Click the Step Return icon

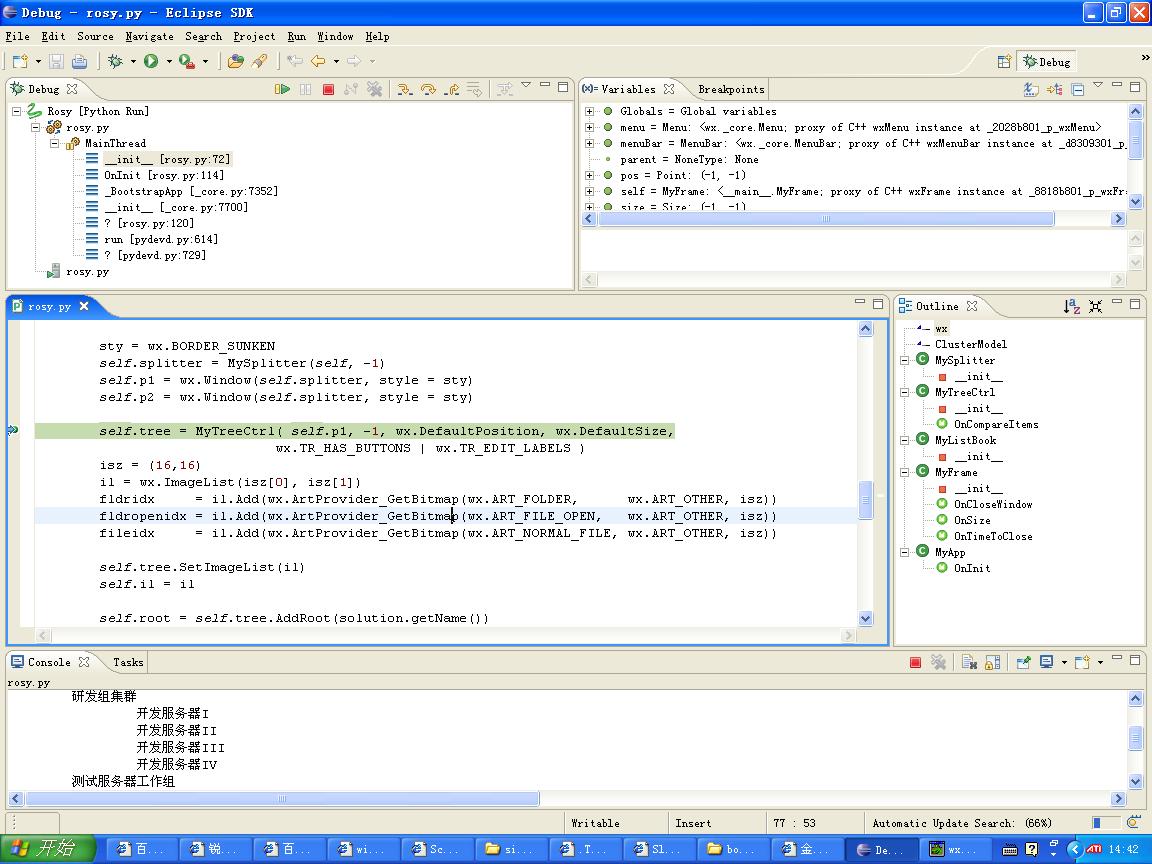tap(453, 89)
